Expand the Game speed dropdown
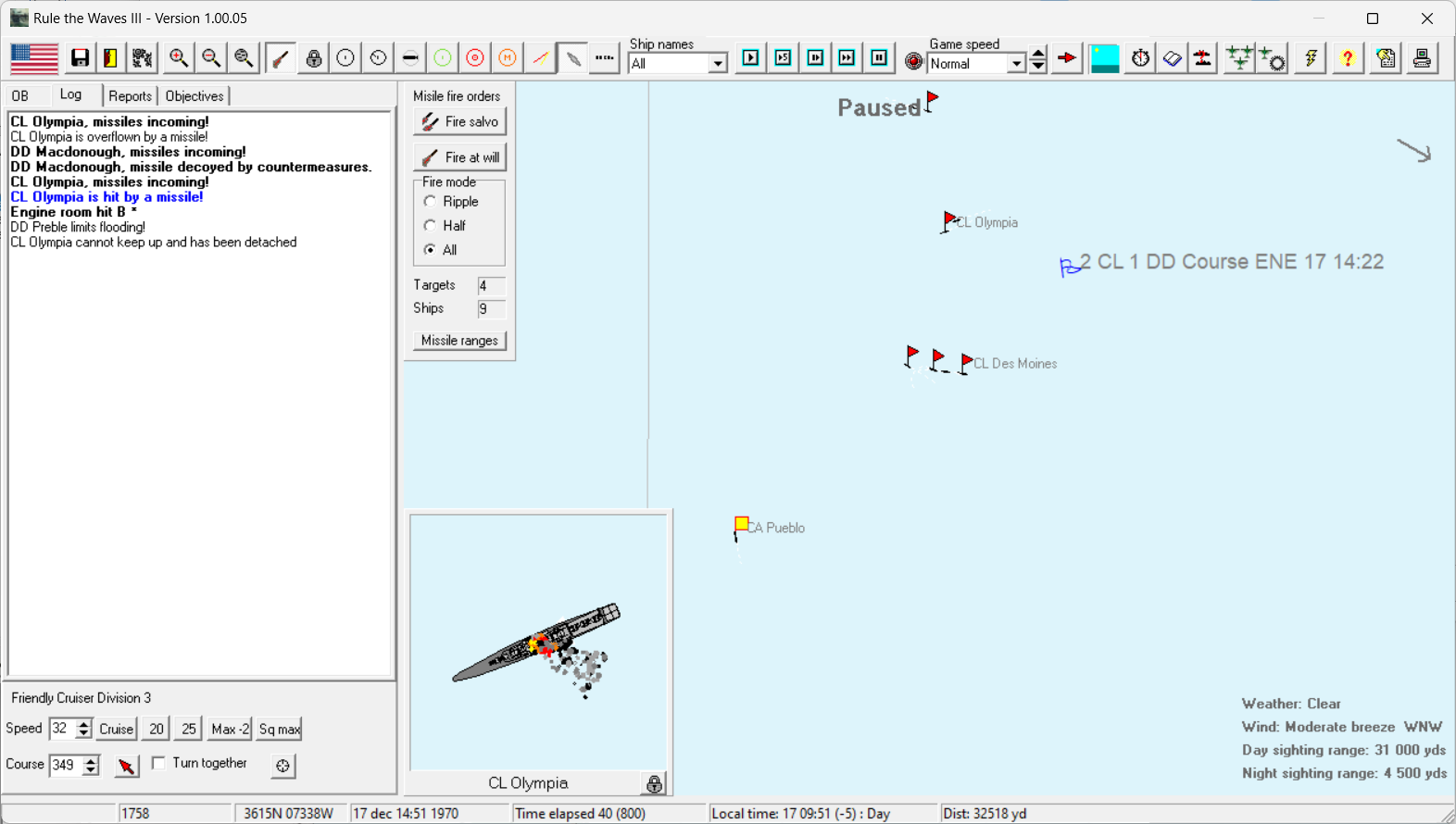 (1016, 64)
